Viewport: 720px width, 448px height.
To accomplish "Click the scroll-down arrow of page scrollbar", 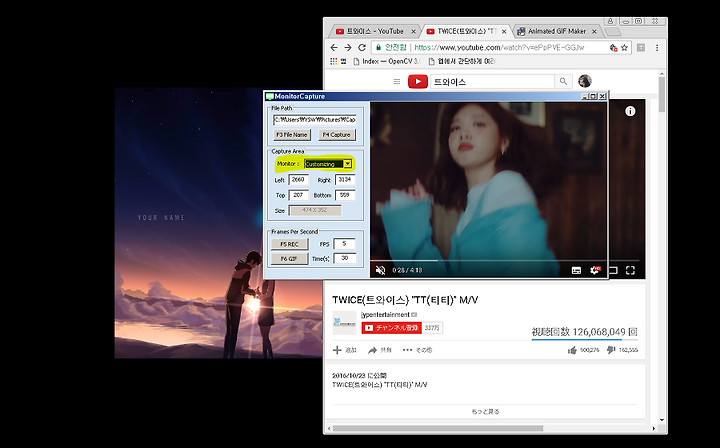I will pyautogui.click(x=662, y=420).
